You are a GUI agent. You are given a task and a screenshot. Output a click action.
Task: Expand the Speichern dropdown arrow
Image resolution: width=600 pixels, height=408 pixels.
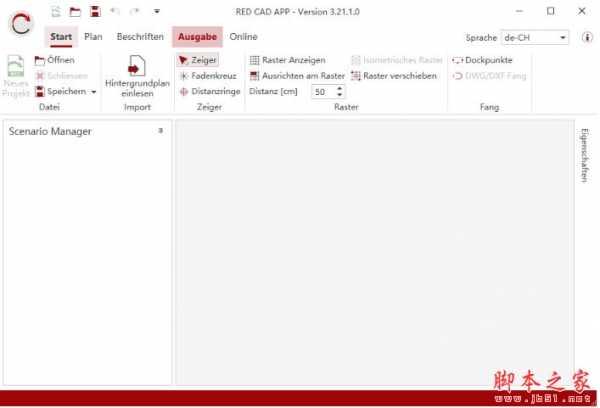point(94,92)
